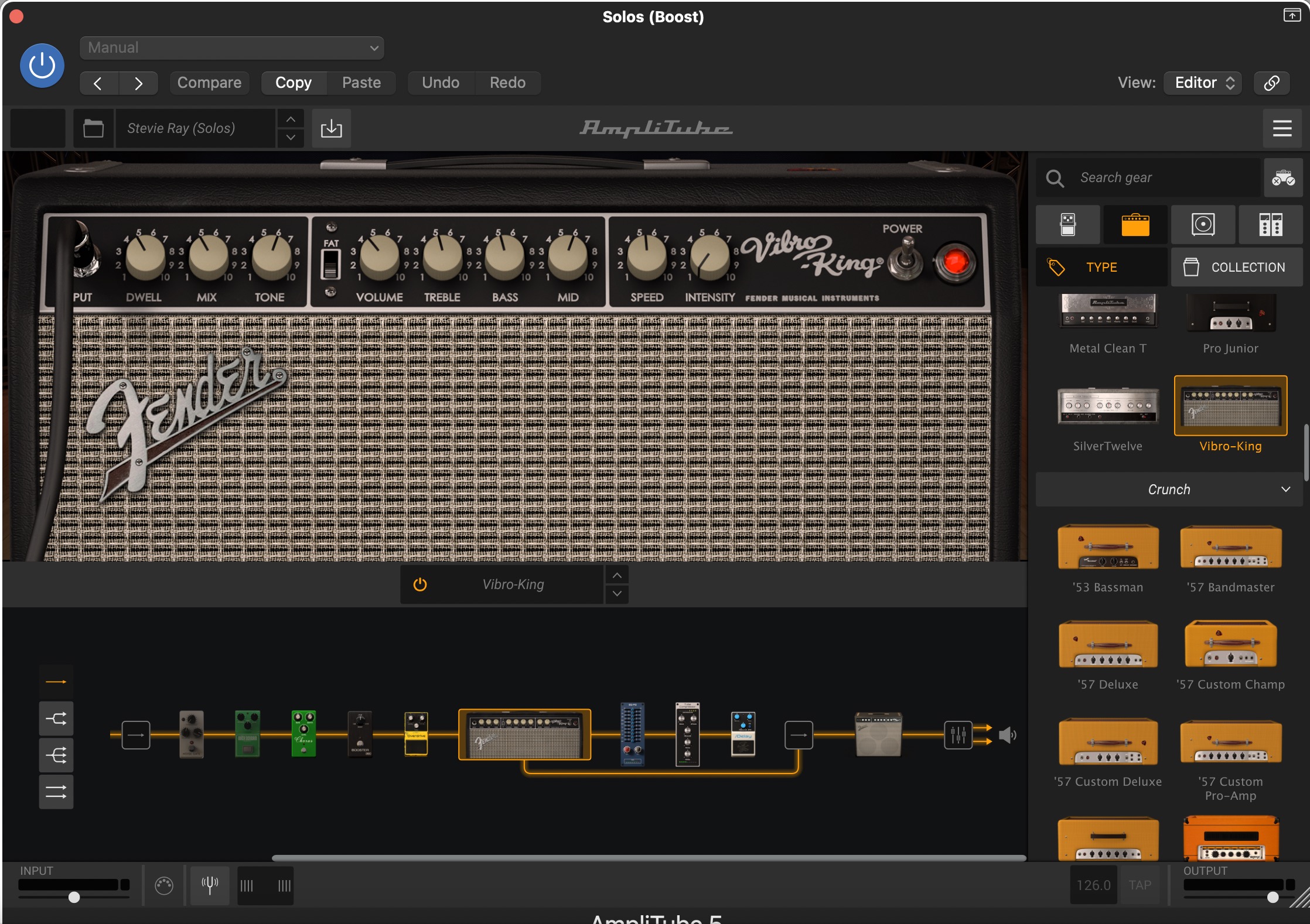Viewport: 1310px width, 924px height.
Task: Open the mixer icon in chain
Action: 958,735
